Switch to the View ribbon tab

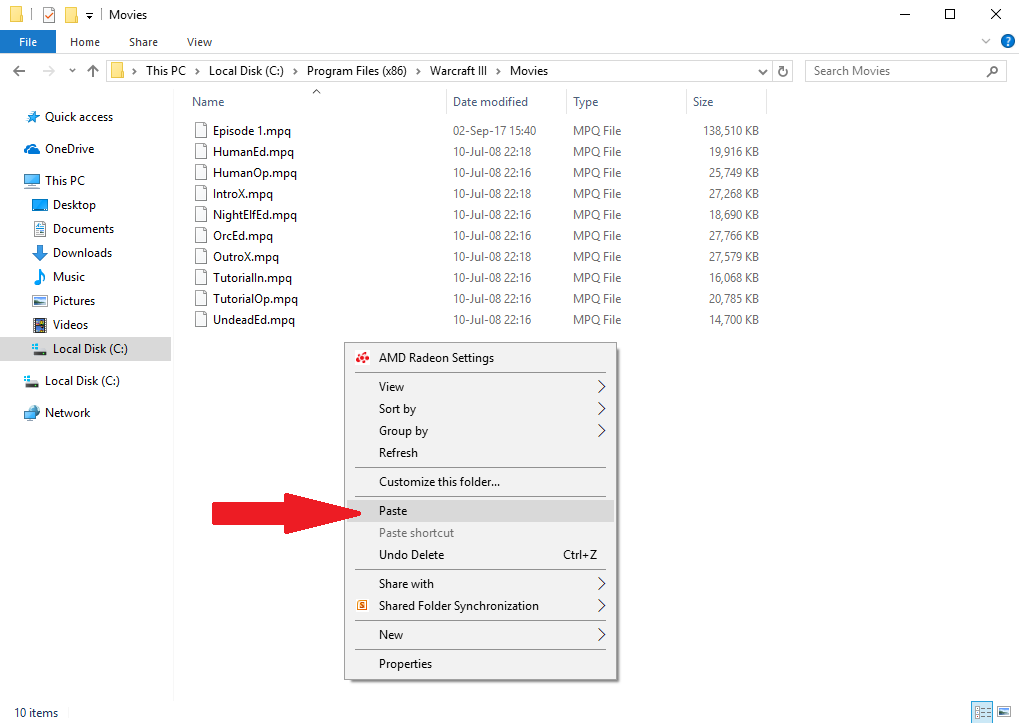click(x=200, y=42)
